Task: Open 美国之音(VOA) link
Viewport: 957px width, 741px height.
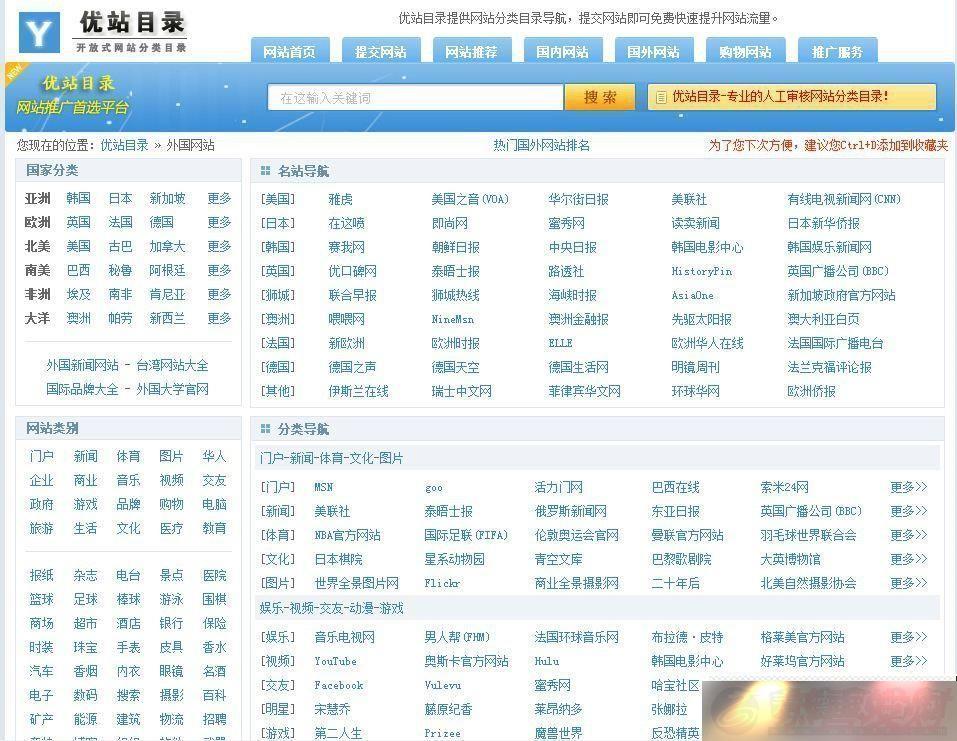Action: [x=470, y=199]
